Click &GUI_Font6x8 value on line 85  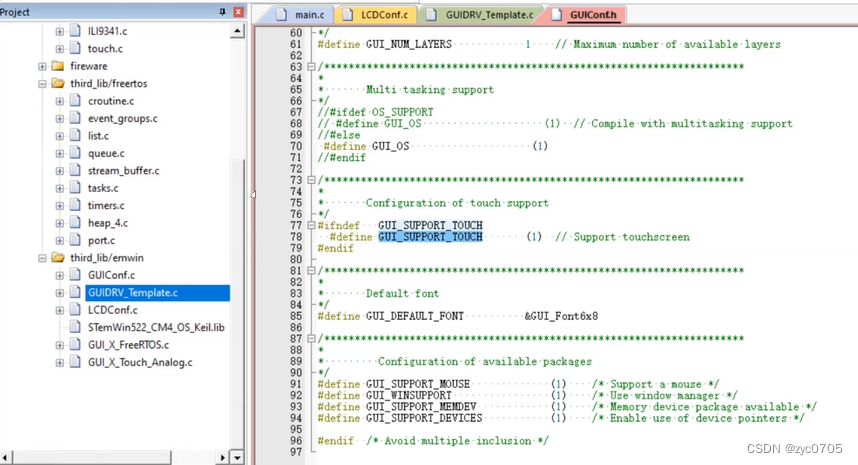tap(561, 316)
